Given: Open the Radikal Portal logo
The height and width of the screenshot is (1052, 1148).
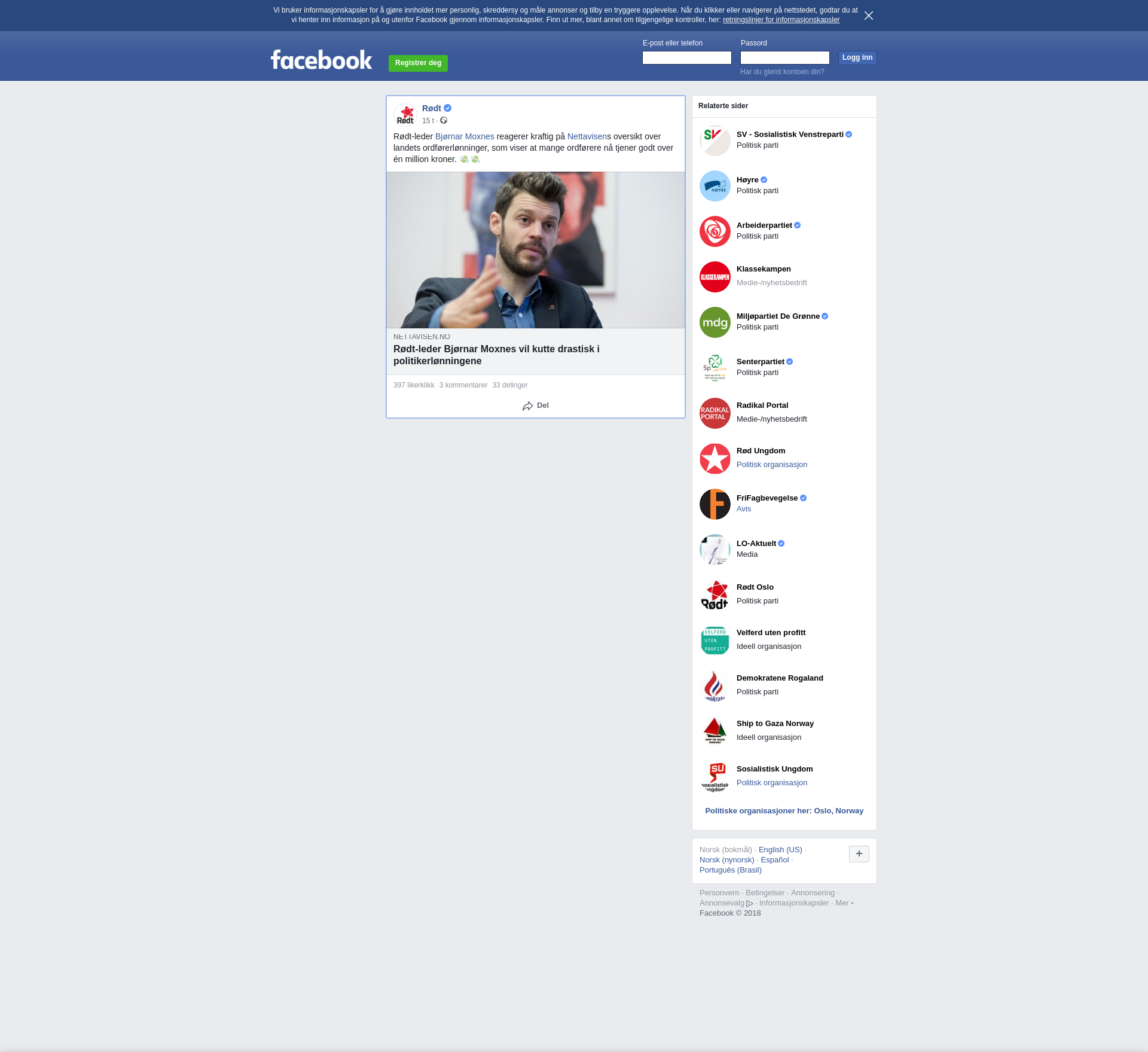Looking at the screenshot, I should (715, 413).
